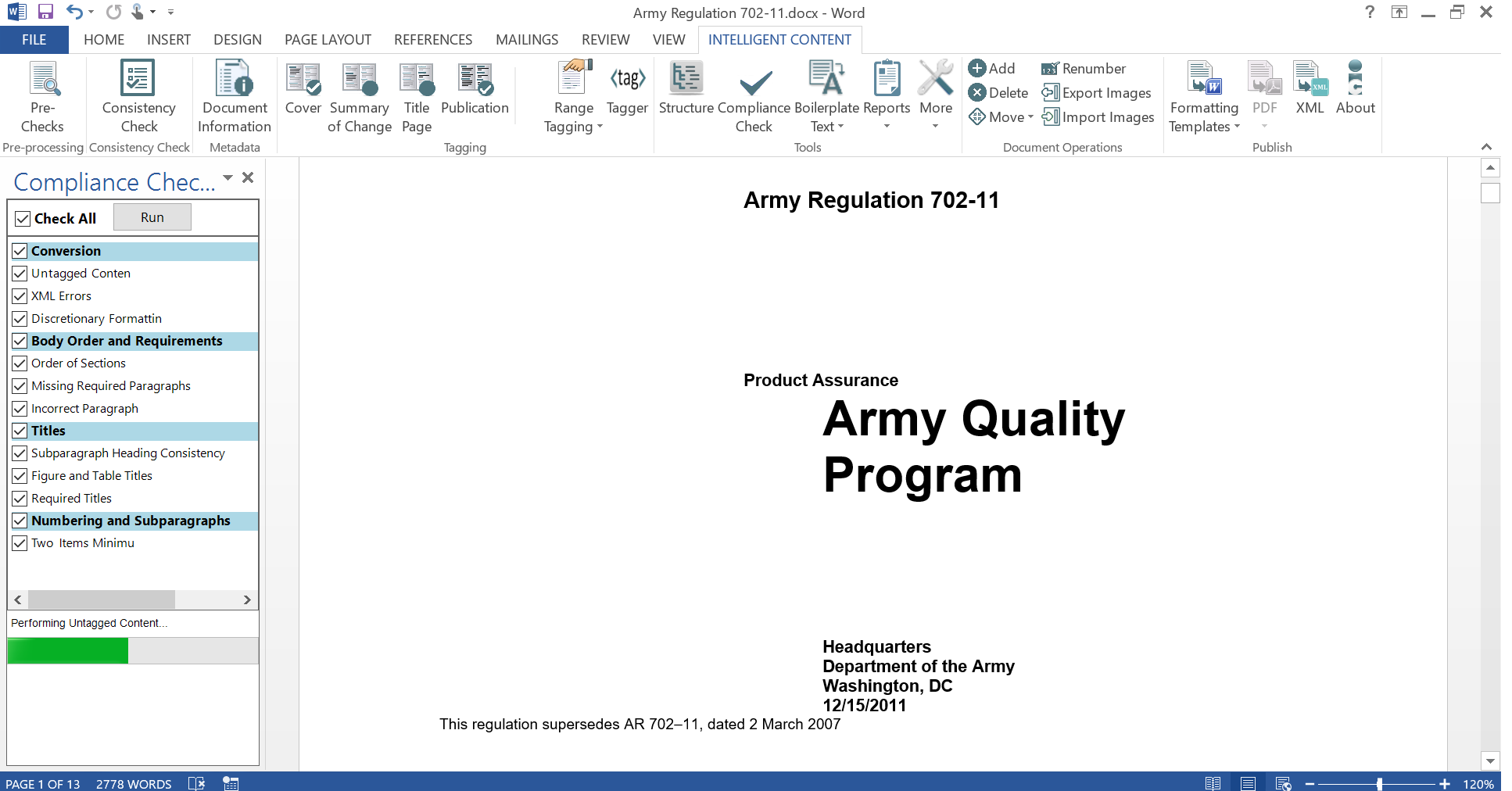The height and width of the screenshot is (791, 1512).
Task: Open the Tagger tool
Action: tap(627, 88)
